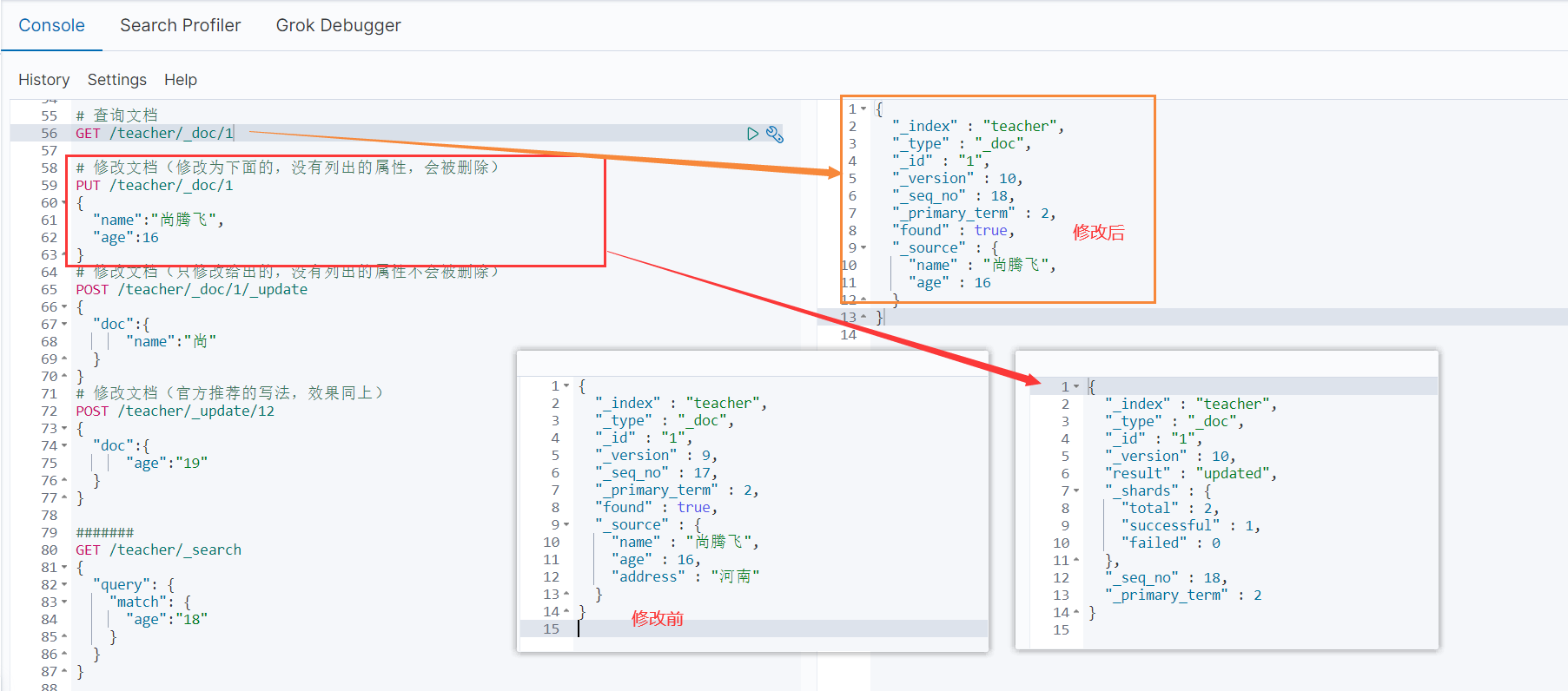Click the "age":16 line in the PUT body
The height and width of the screenshot is (691, 1568).
pos(126,238)
